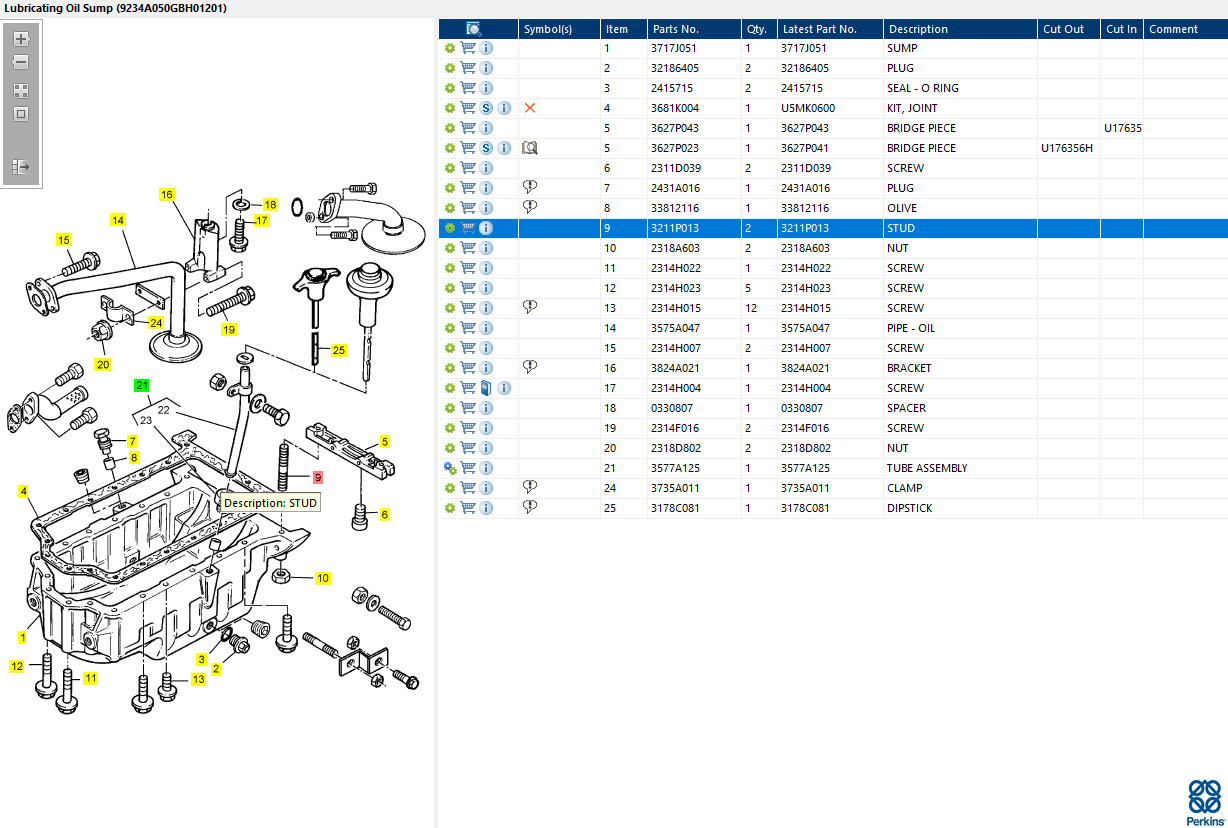Select callout 4 at the sump gasket
This screenshot has width=1228, height=828.
[23, 491]
